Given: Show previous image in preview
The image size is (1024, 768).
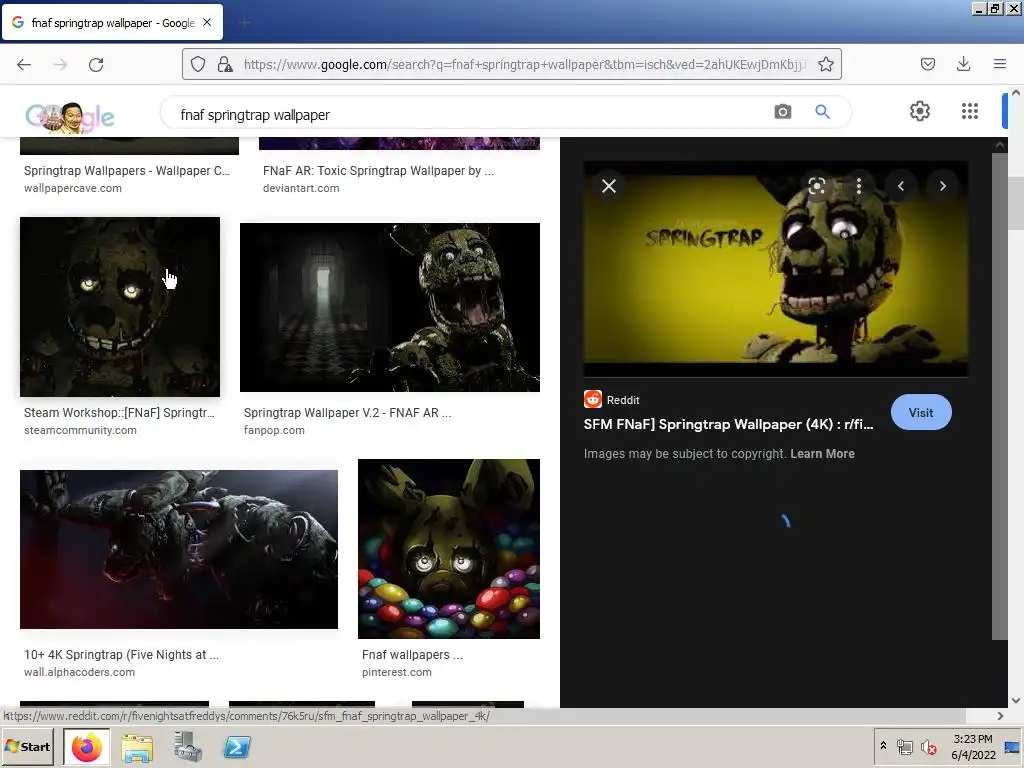Looking at the screenshot, I should pyautogui.click(x=901, y=186).
